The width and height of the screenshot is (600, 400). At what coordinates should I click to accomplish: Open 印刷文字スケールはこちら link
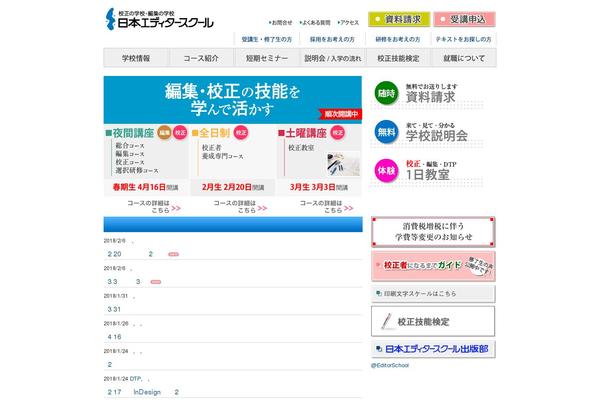(433, 294)
